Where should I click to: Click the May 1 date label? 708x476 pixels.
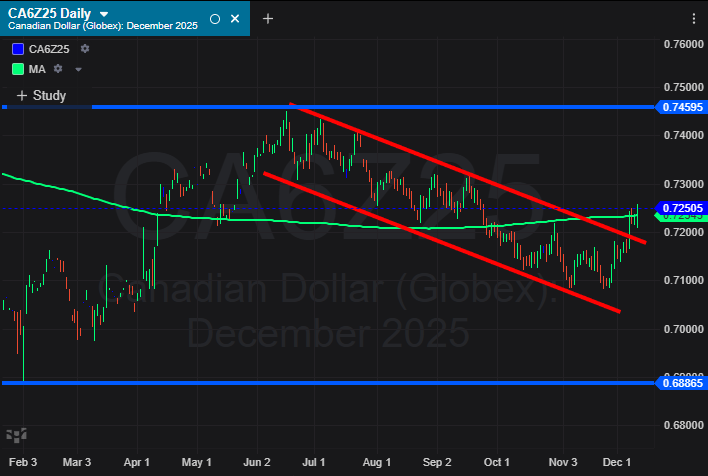pos(196,462)
